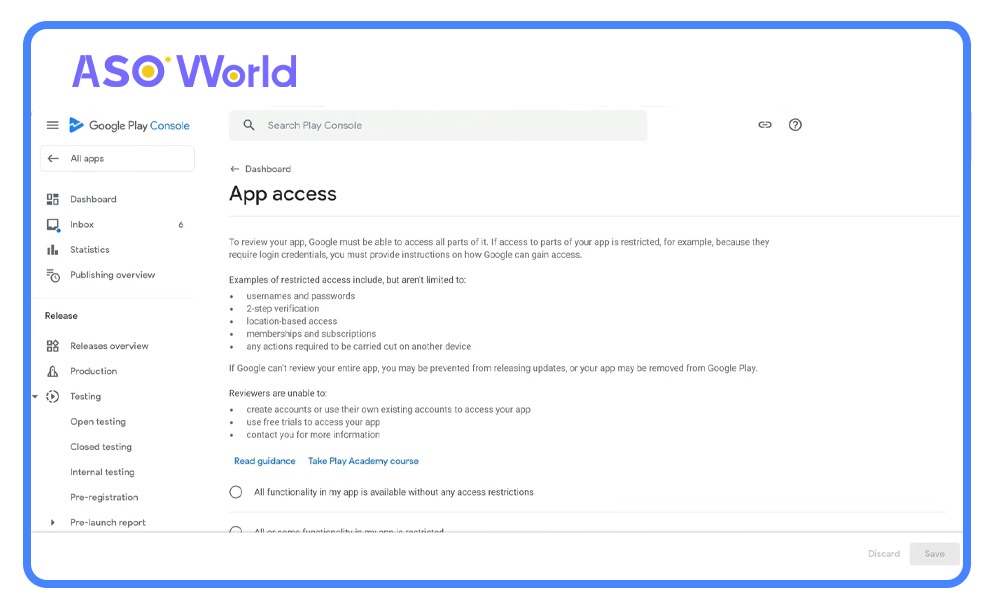Open Dashboard in the sidebar

coord(93,199)
